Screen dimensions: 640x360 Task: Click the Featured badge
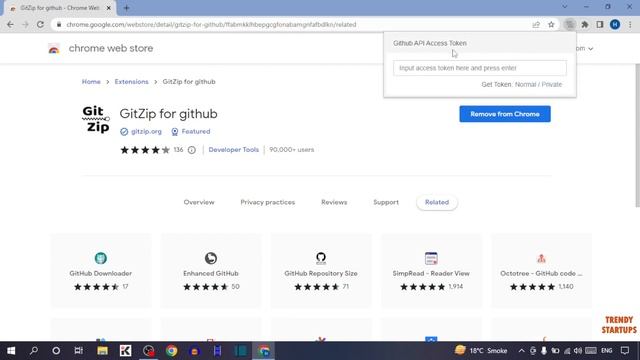tap(191, 131)
